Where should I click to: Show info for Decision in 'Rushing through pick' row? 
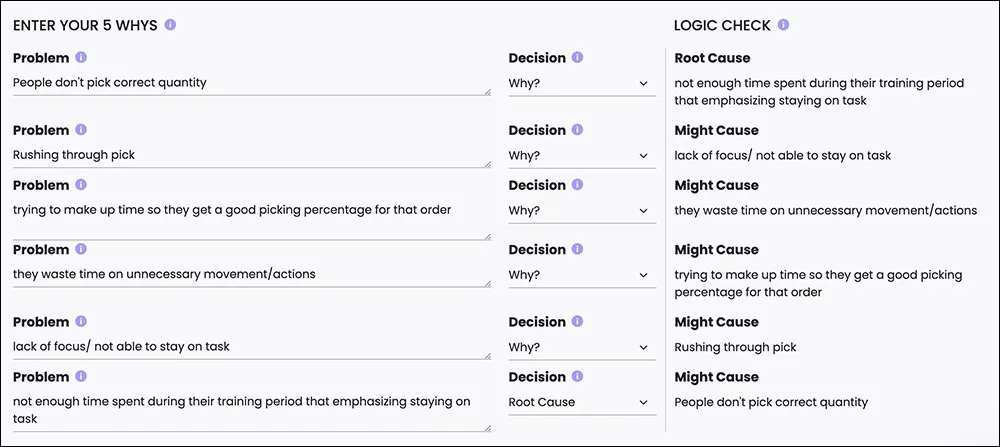(x=577, y=129)
